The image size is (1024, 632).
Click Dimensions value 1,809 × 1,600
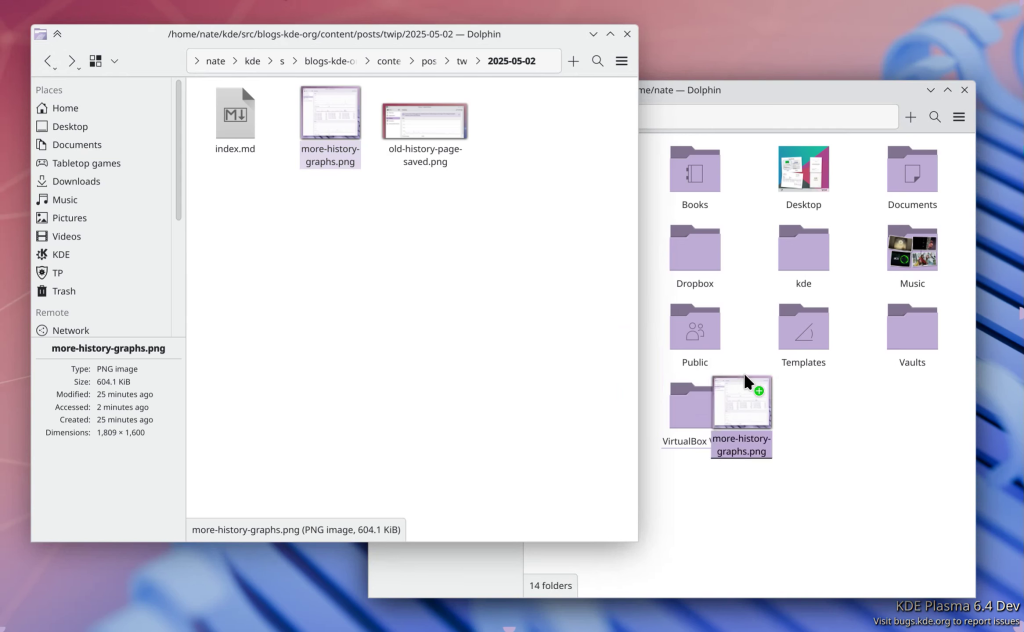pyautogui.click(x=121, y=433)
